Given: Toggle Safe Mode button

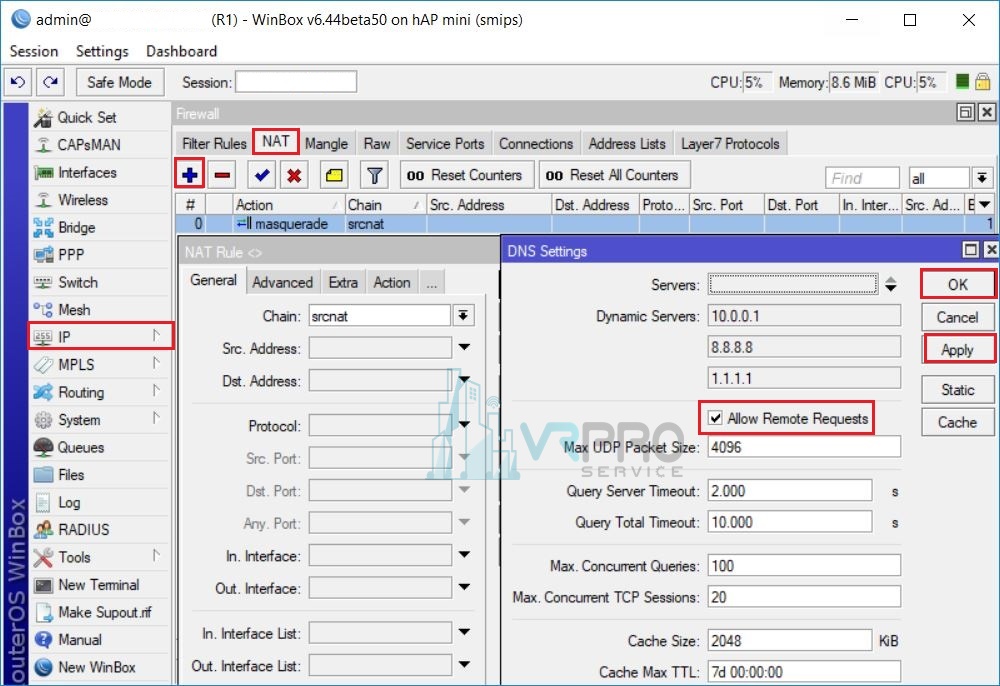Looking at the screenshot, I should 120,82.
